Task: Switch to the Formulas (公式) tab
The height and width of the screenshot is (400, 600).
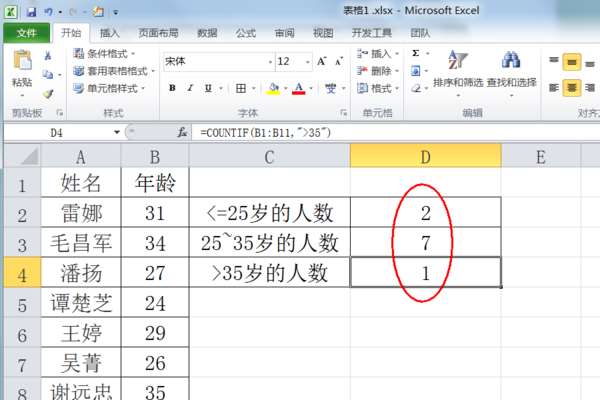Action: click(x=246, y=33)
